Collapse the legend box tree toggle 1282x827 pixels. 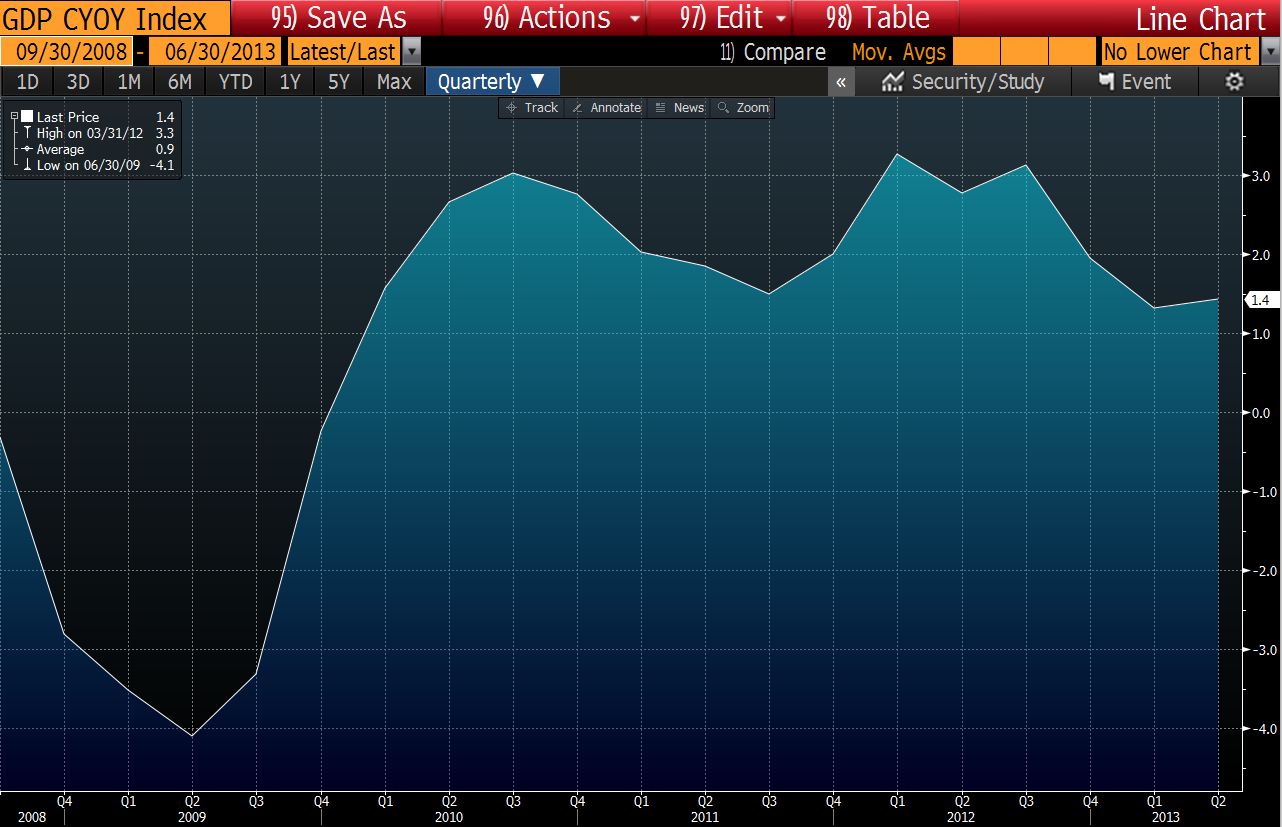(14, 117)
